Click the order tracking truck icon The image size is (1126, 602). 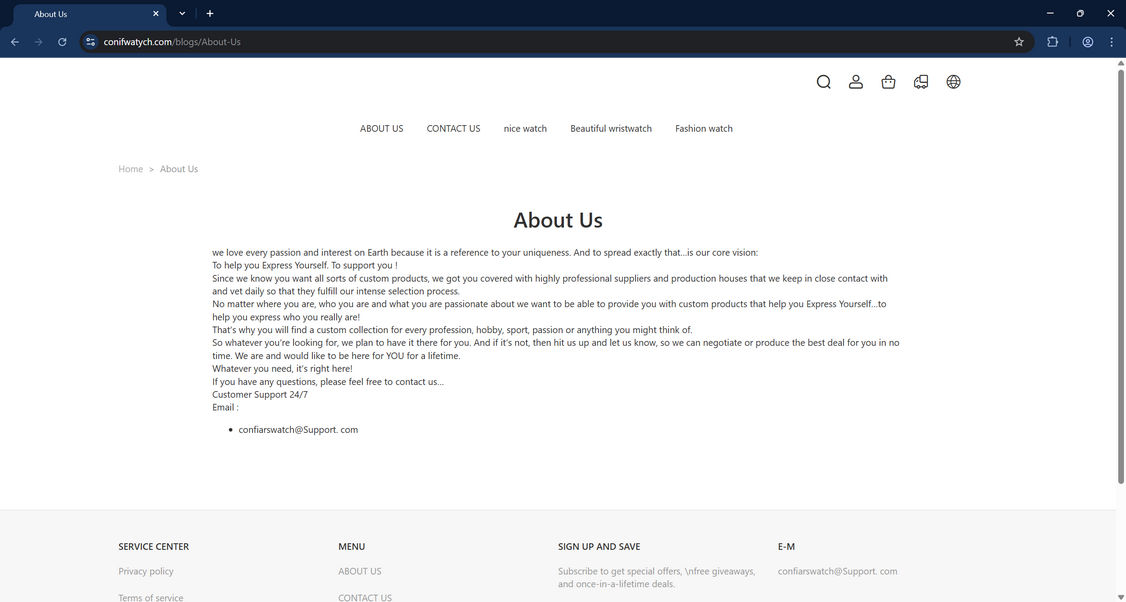921,82
